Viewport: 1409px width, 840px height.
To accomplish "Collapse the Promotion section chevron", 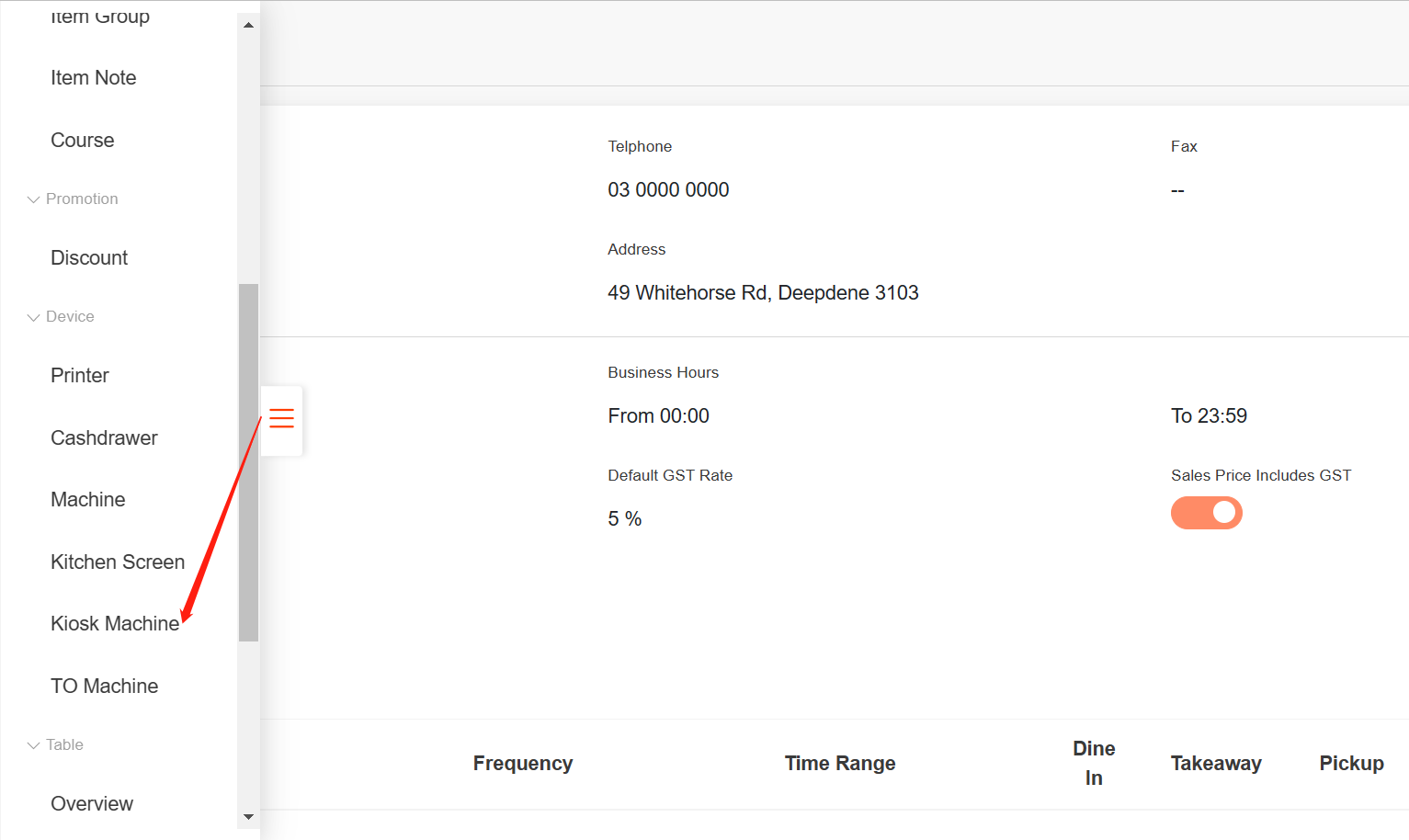I will pos(34,199).
